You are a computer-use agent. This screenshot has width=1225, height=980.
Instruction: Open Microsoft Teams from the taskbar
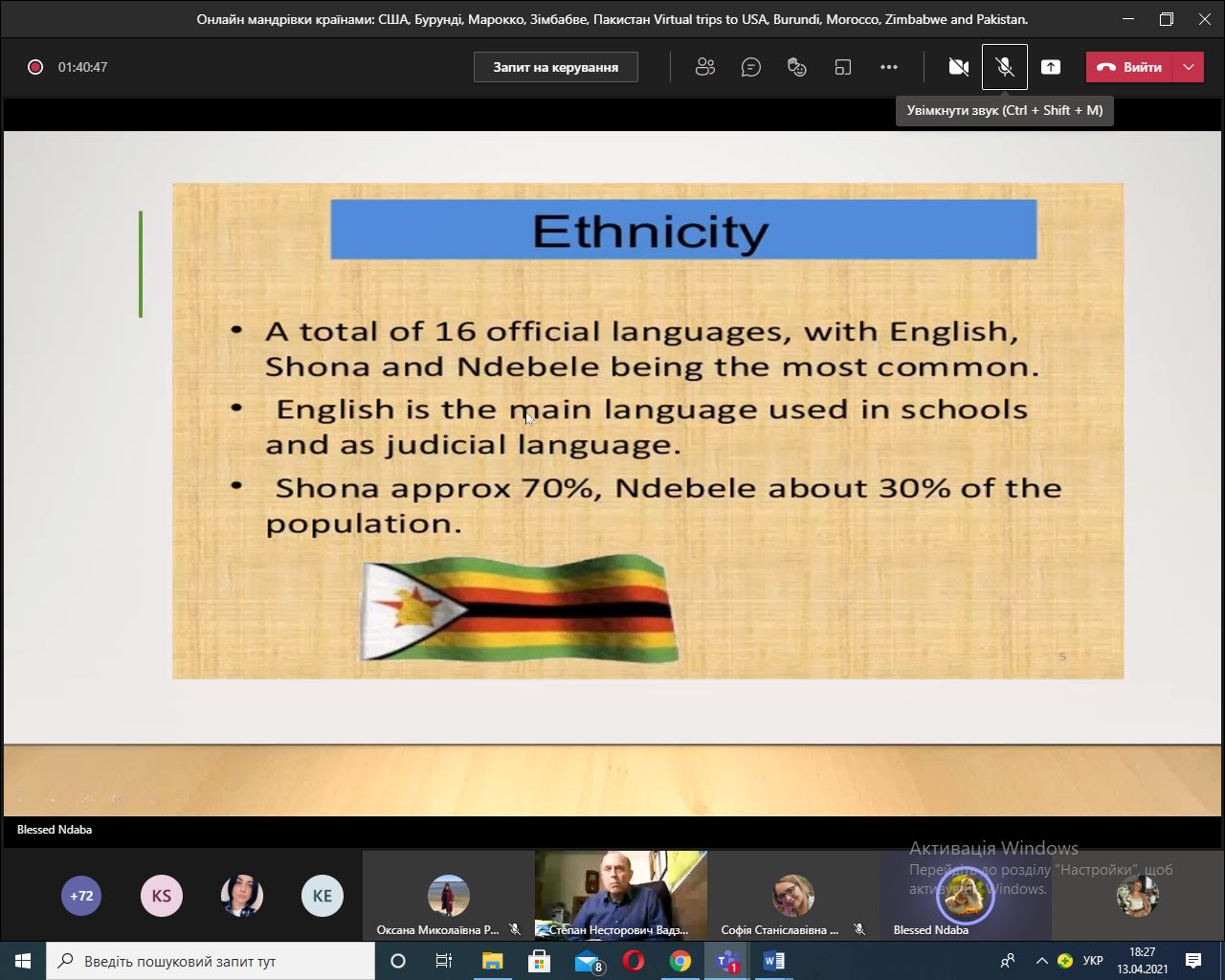727,961
